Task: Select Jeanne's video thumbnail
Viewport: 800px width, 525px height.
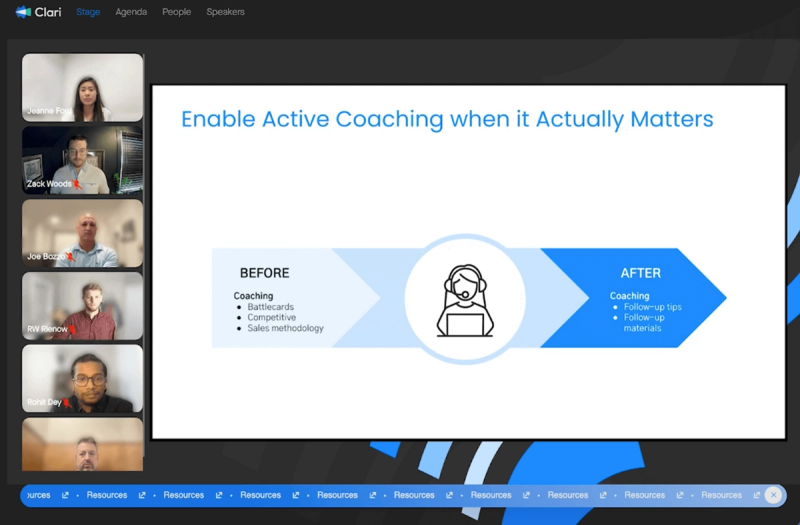Action: coord(83,87)
